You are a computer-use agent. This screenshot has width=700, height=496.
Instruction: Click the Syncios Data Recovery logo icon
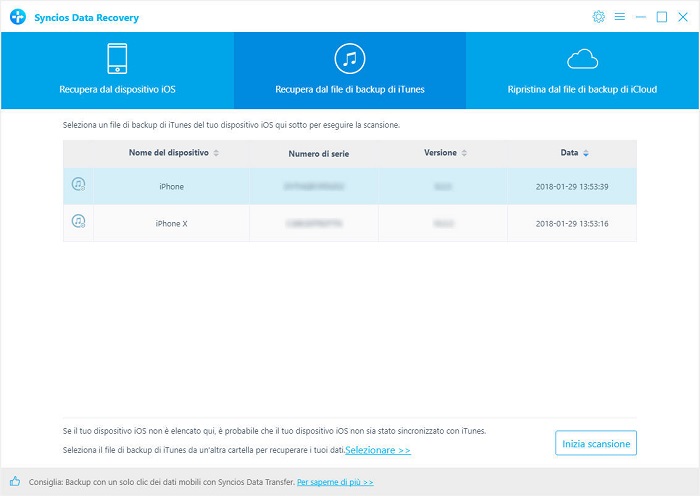(18, 17)
